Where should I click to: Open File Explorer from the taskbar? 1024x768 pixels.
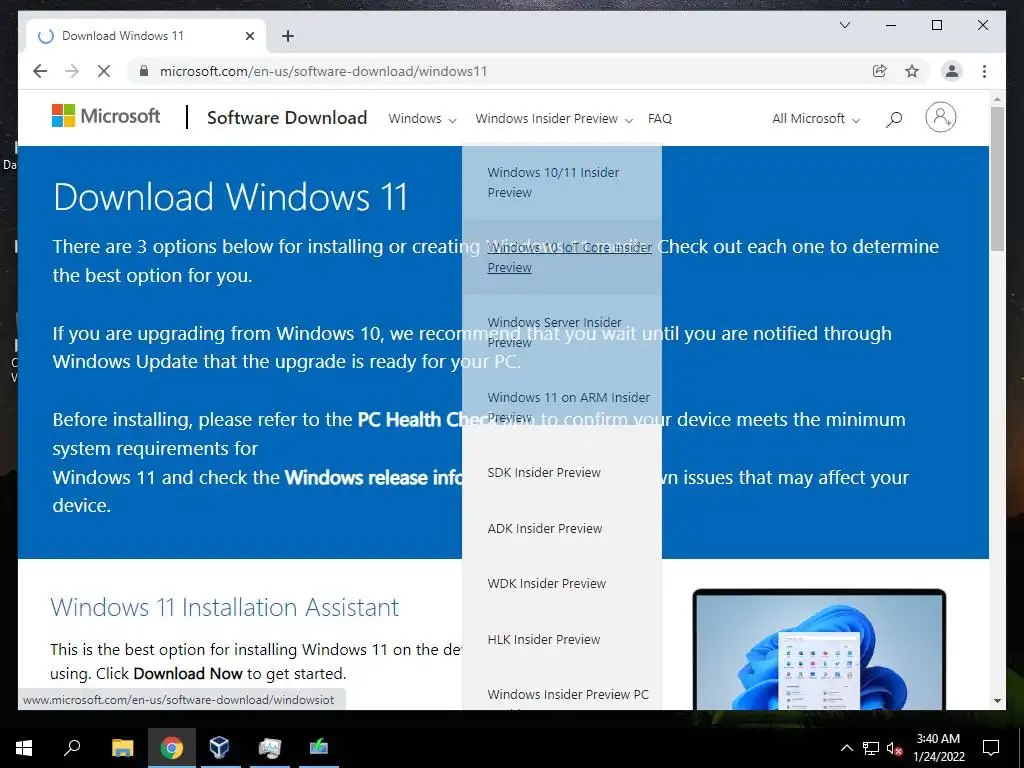point(122,748)
